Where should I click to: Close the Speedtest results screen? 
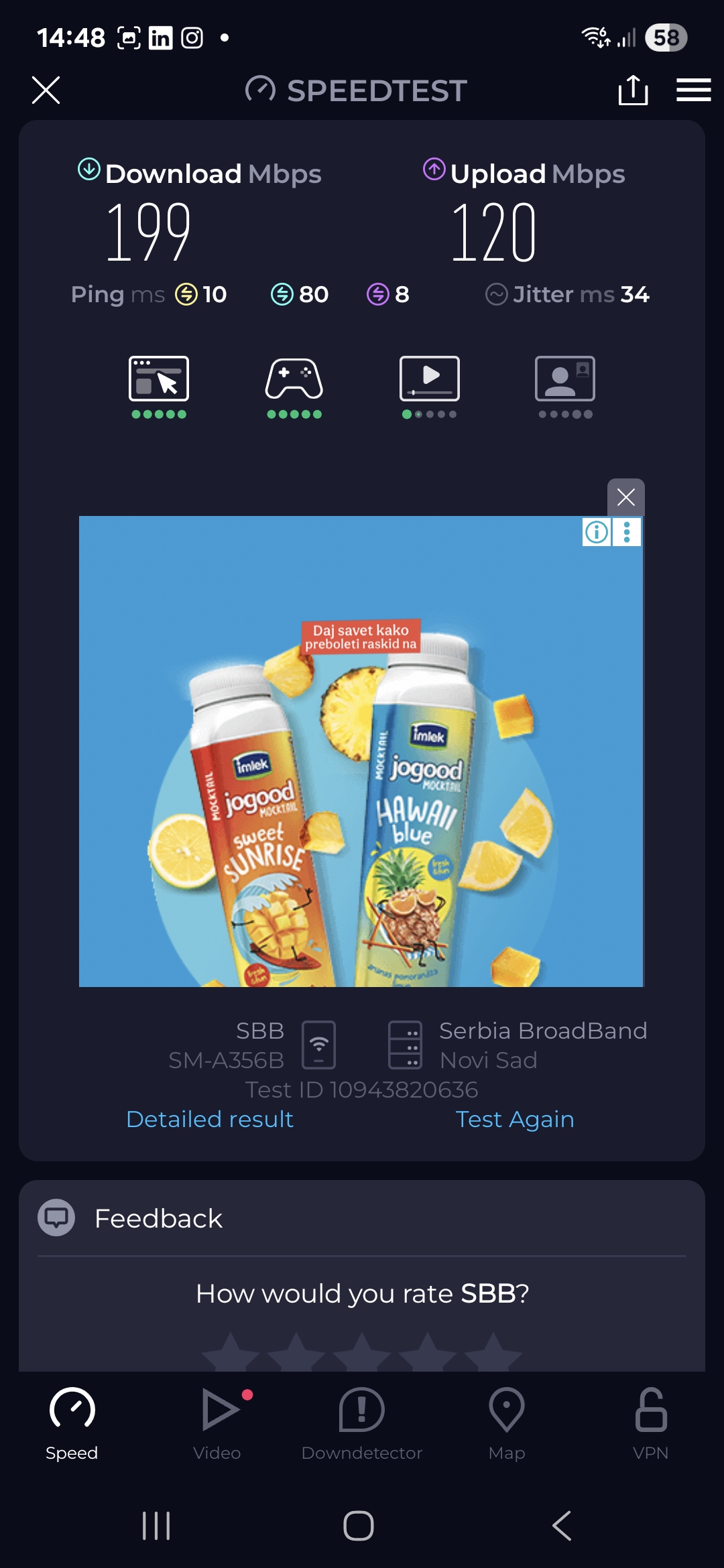(x=46, y=90)
